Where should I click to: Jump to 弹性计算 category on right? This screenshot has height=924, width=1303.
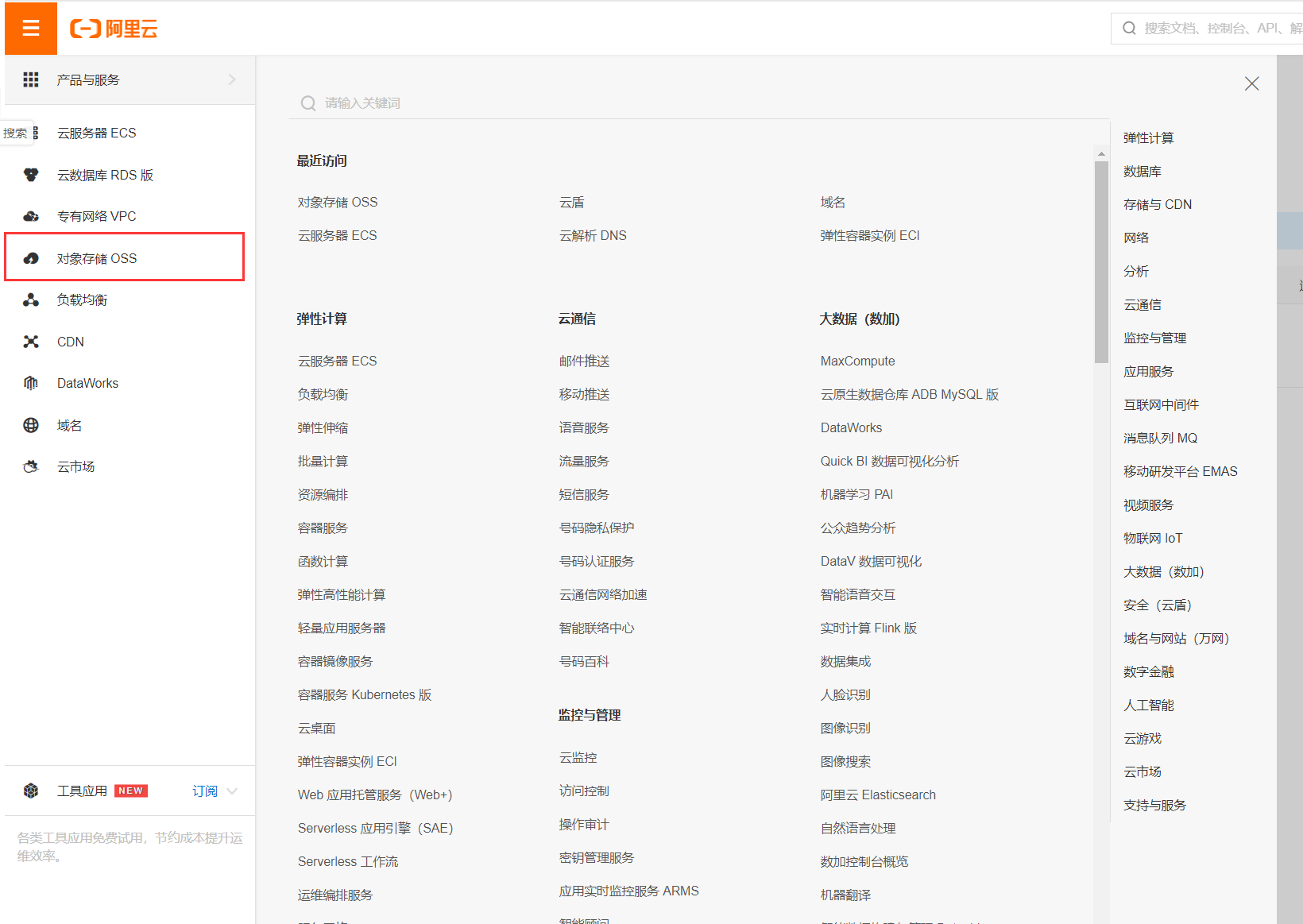tap(1148, 137)
